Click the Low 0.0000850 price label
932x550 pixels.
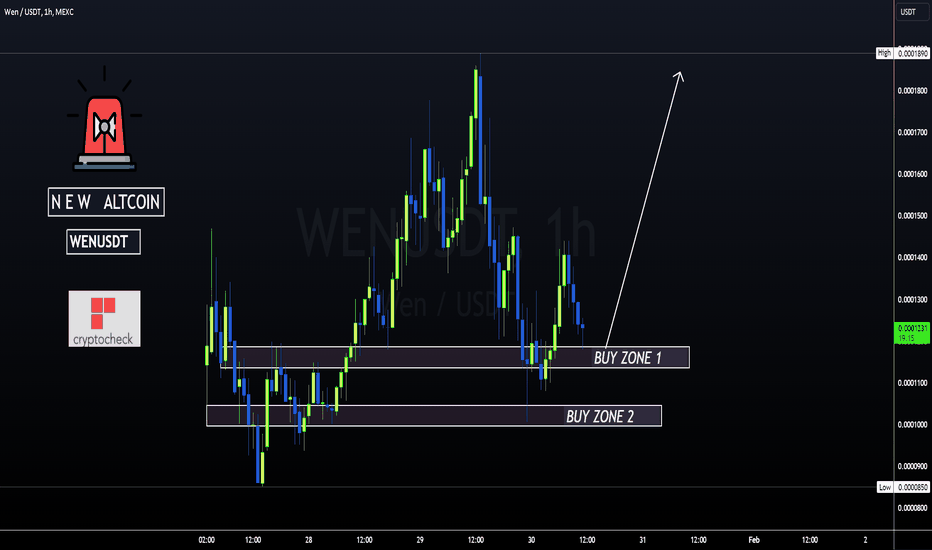903,488
